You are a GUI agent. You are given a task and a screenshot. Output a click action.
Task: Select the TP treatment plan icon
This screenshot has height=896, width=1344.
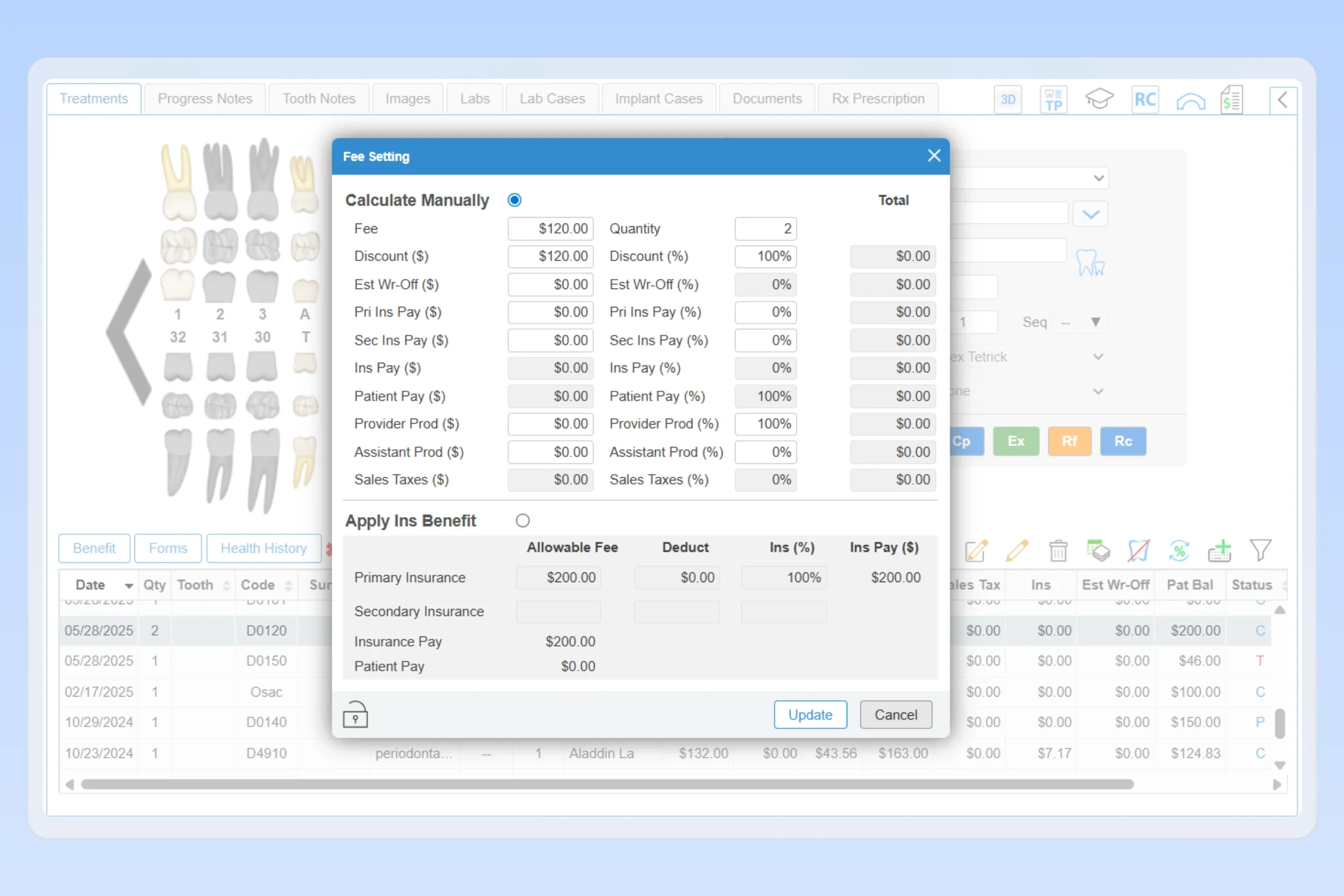pyautogui.click(x=1053, y=99)
